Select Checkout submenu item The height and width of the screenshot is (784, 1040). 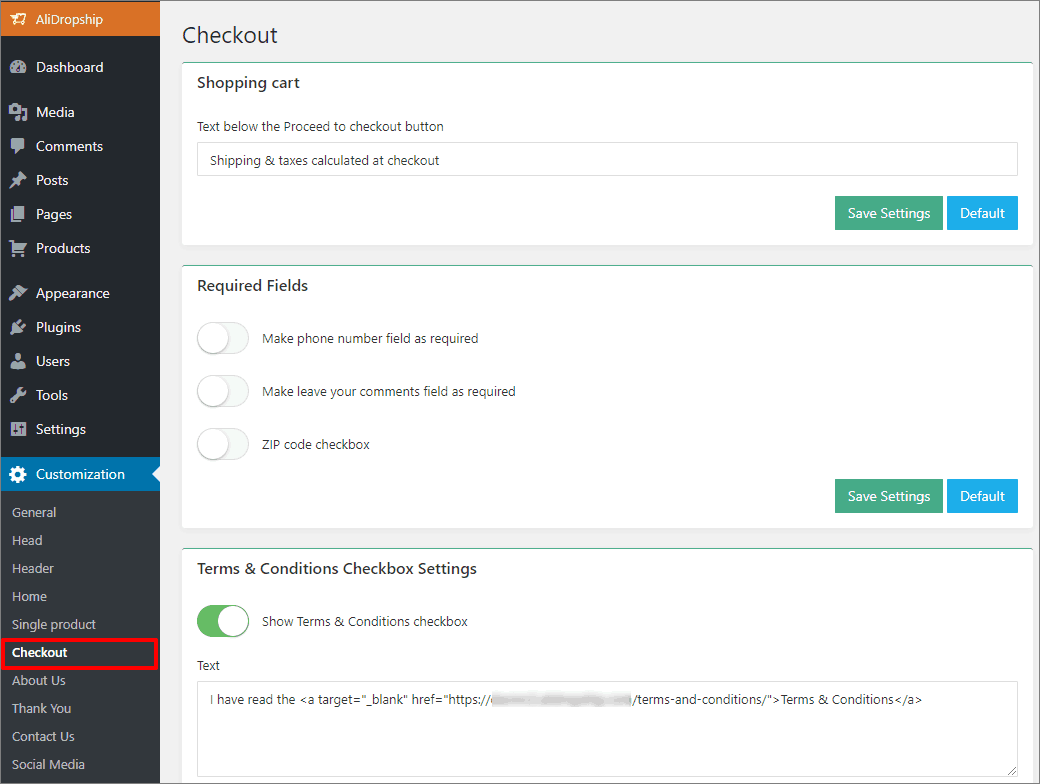[80, 653]
